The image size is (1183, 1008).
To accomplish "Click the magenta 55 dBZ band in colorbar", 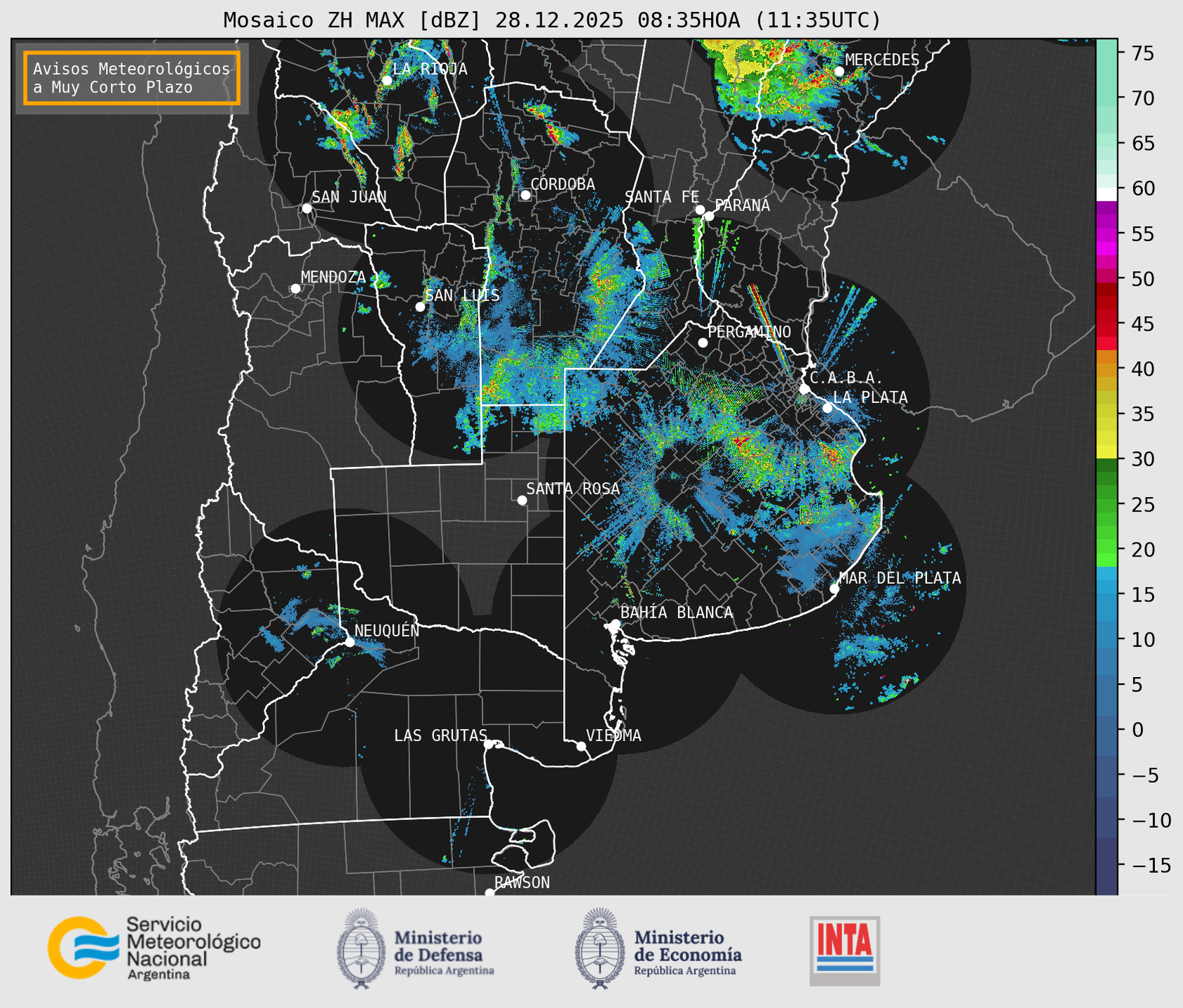I will (1107, 234).
